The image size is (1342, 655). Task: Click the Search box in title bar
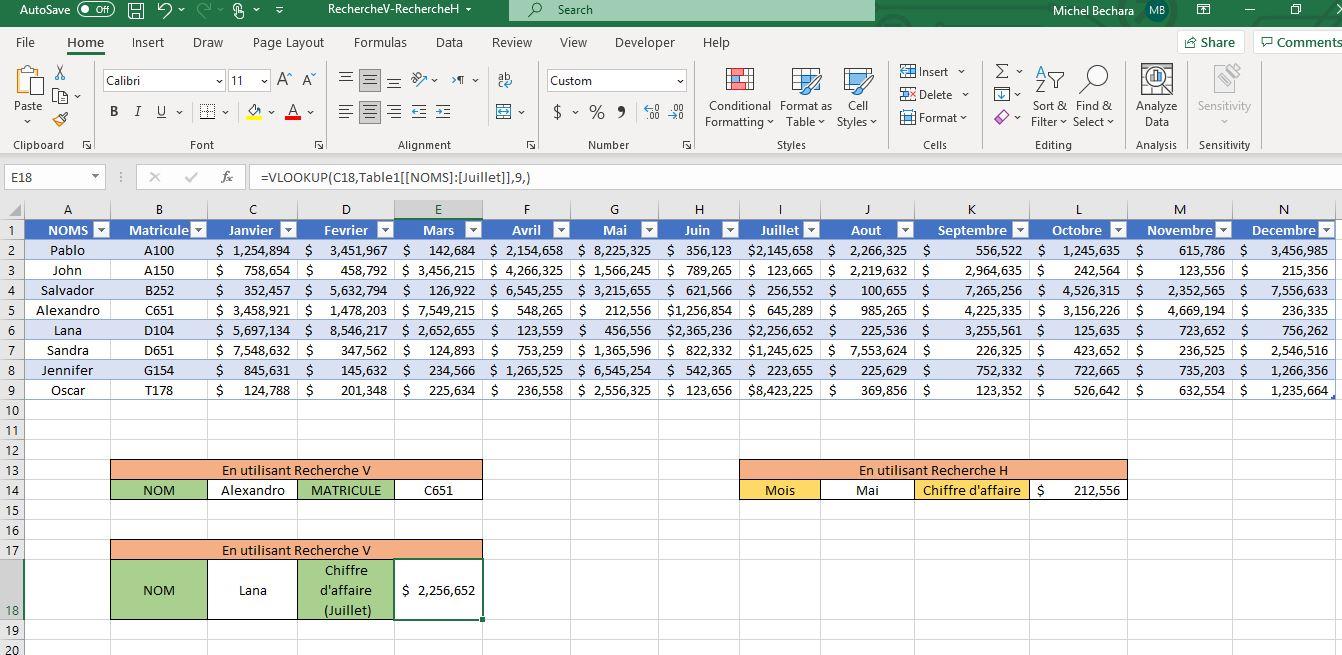[692, 10]
